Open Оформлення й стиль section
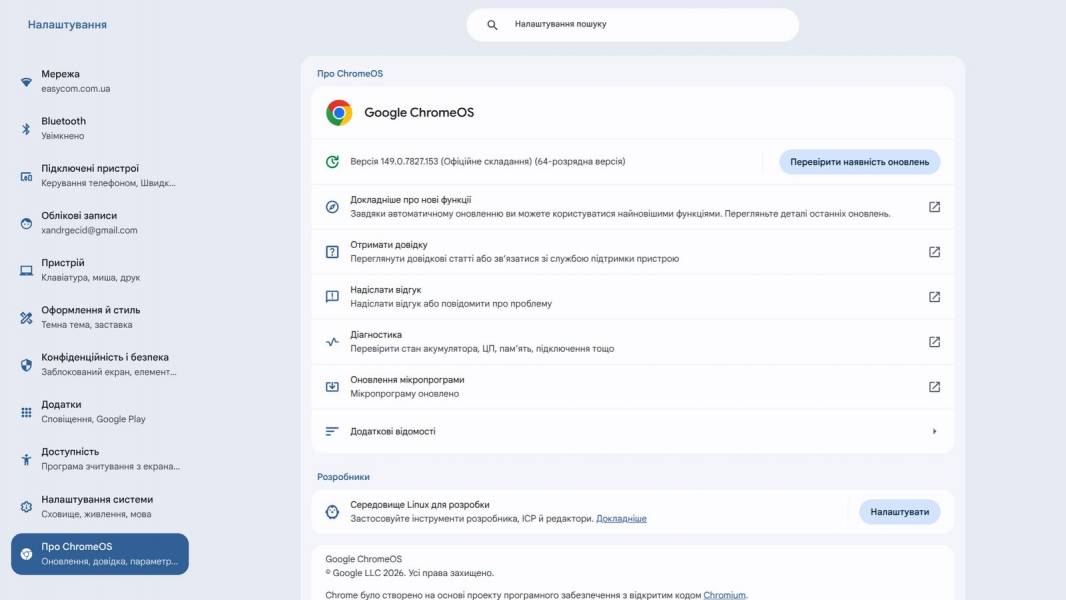 click(100, 317)
